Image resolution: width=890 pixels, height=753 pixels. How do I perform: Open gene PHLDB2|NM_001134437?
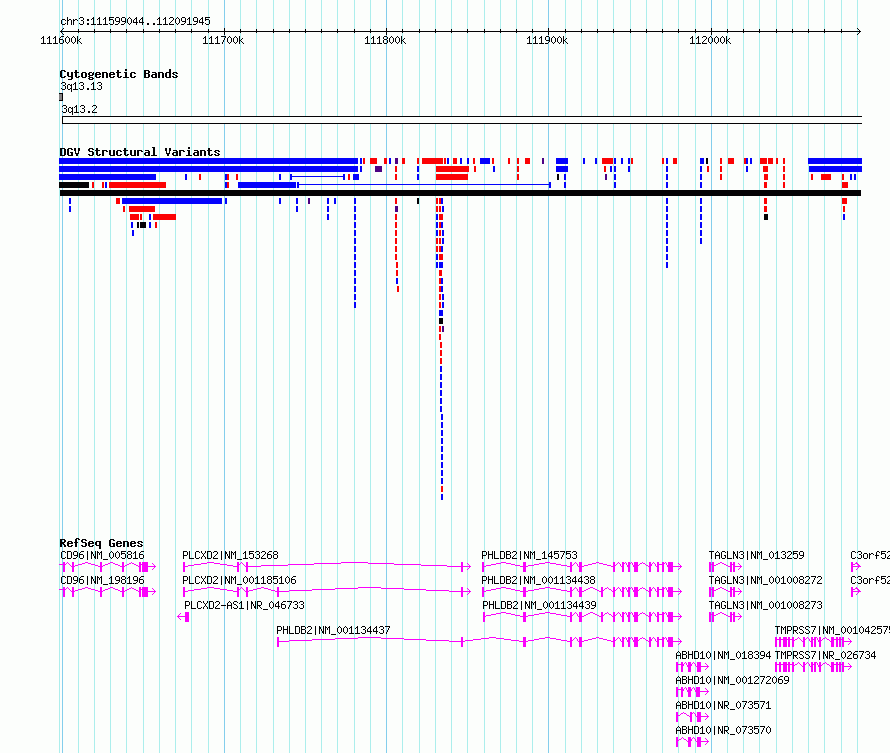pos(333,630)
